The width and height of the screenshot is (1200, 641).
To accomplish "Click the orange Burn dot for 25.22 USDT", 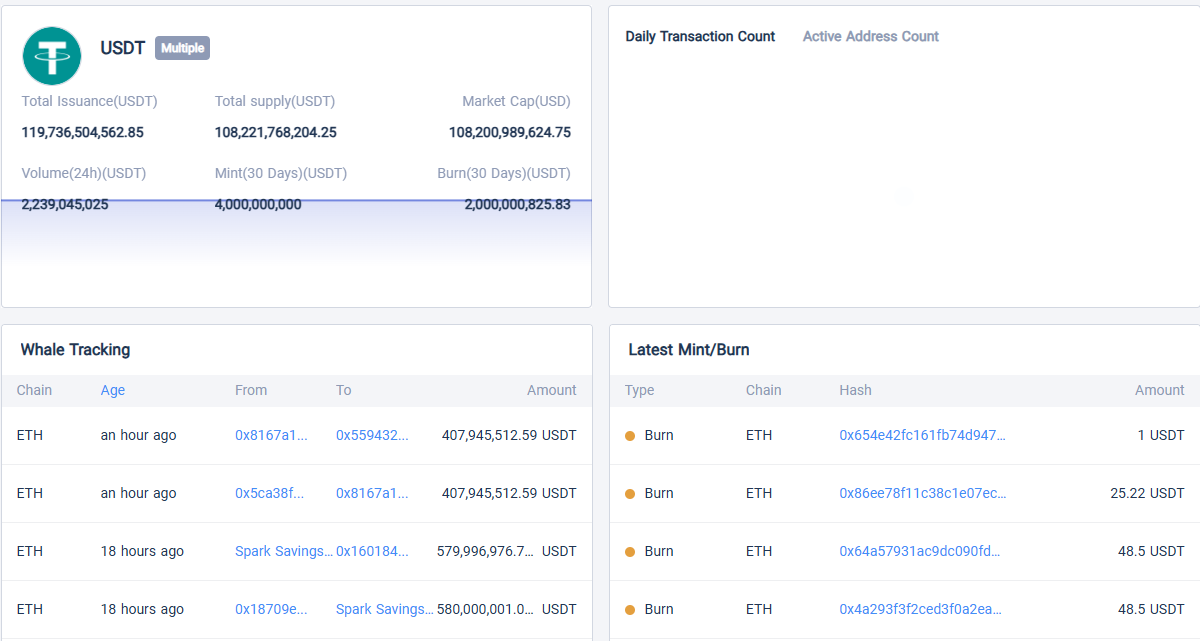I will click(630, 494).
